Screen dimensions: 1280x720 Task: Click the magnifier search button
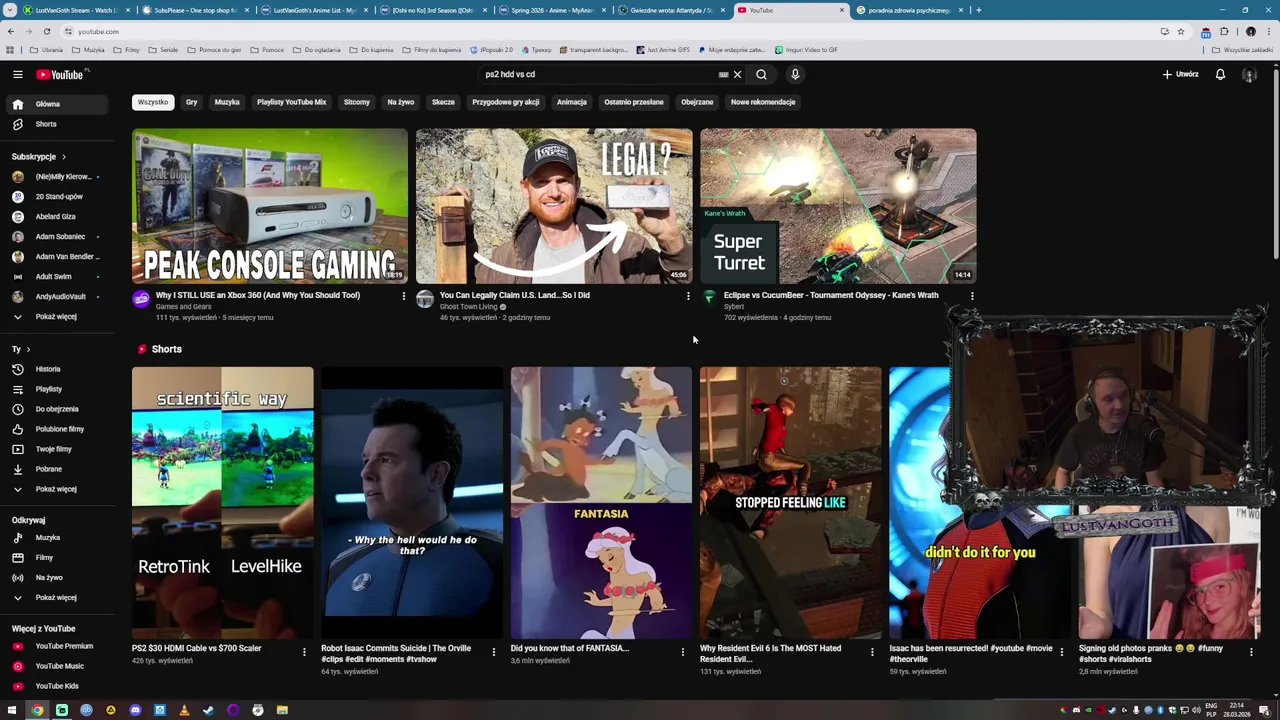pos(761,74)
